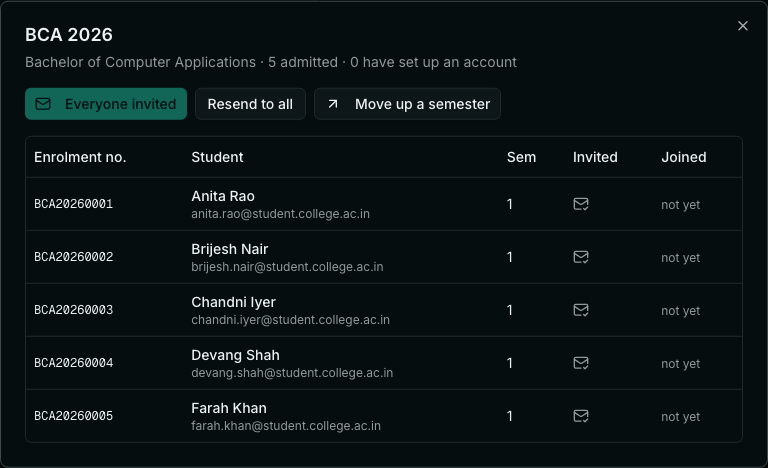Click student name Chandni Iyer
The height and width of the screenshot is (468, 768).
pos(234,302)
